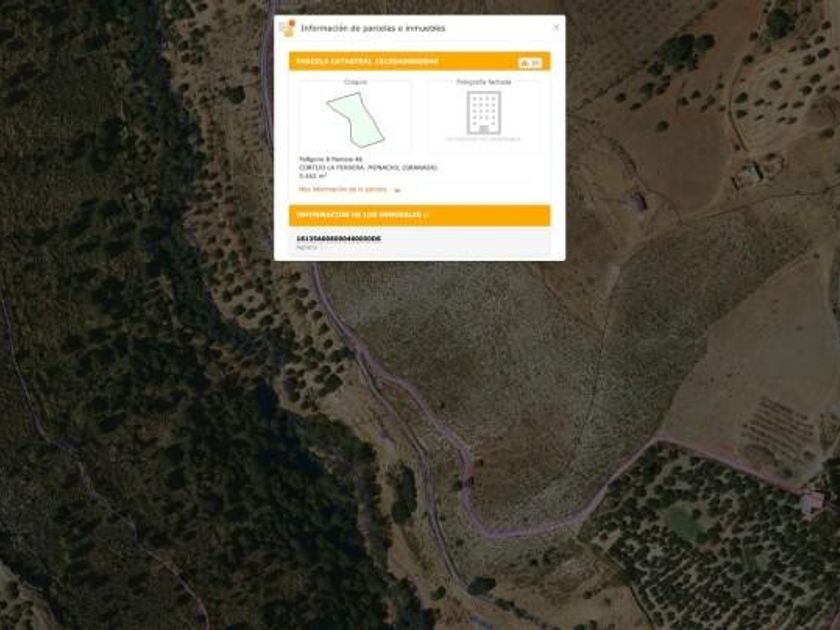The image size is (840, 630).
Task: Click the building facade placeholder icon
Action: (484, 113)
